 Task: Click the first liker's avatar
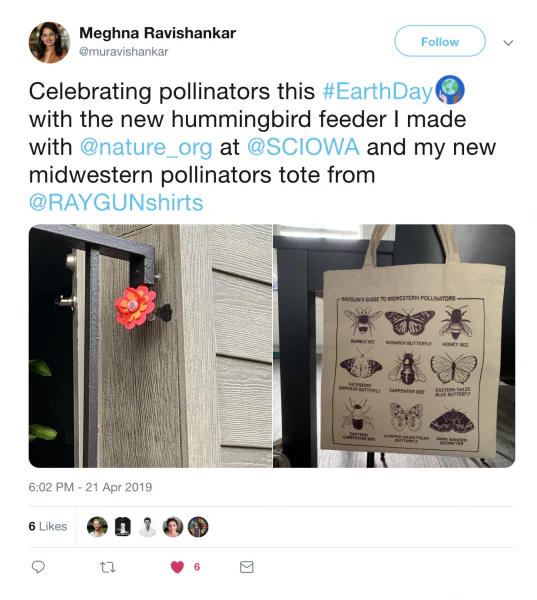97,527
